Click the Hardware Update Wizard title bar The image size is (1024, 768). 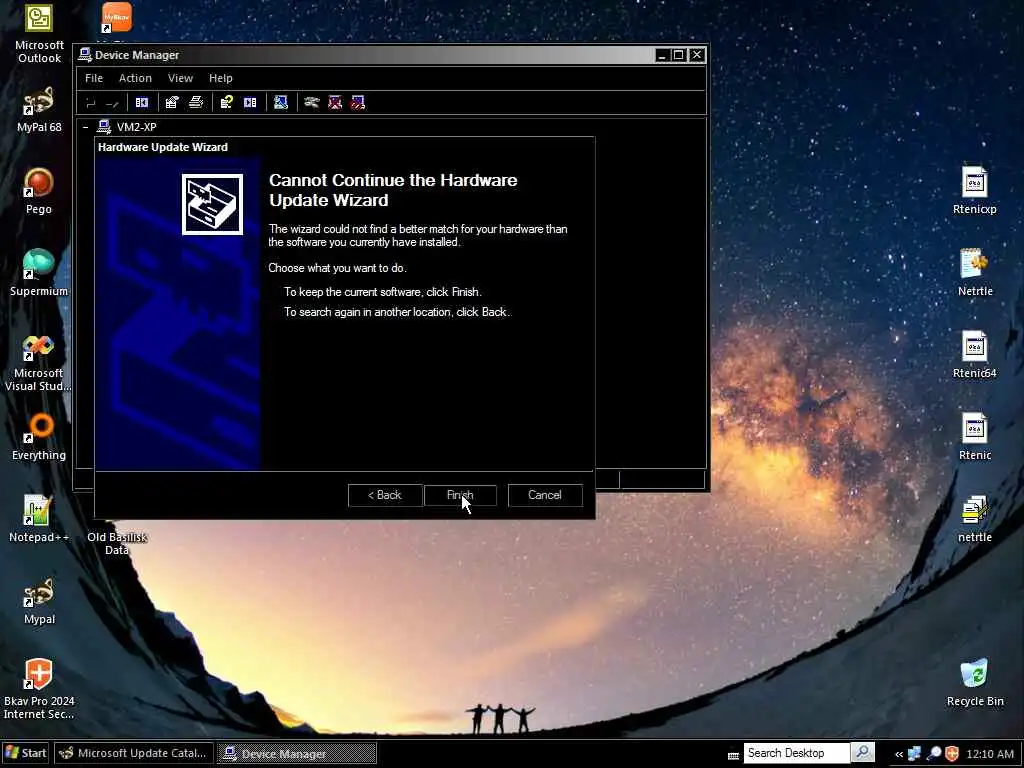pyautogui.click(x=345, y=147)
